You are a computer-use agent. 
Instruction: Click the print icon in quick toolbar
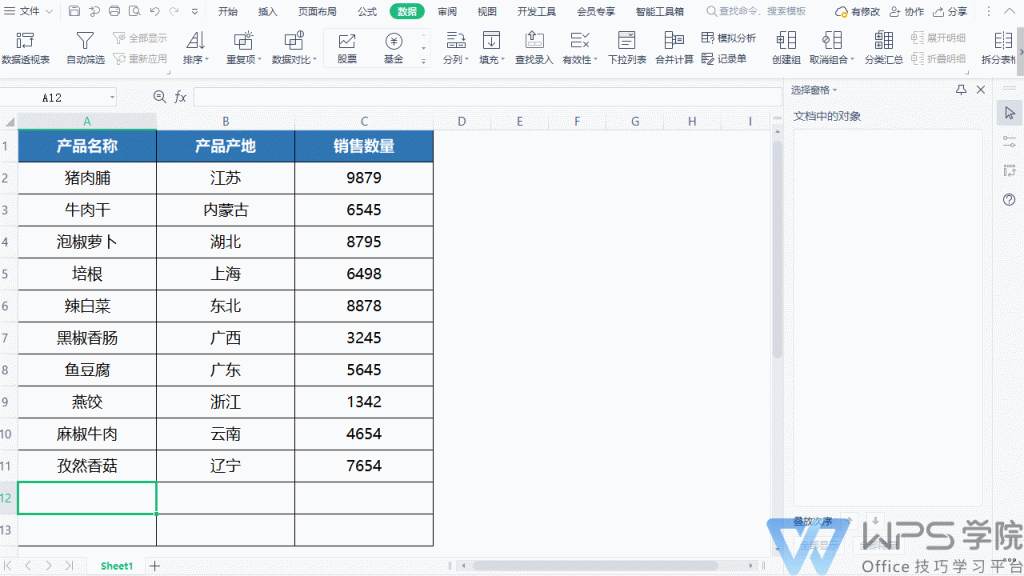coord(114,11)
